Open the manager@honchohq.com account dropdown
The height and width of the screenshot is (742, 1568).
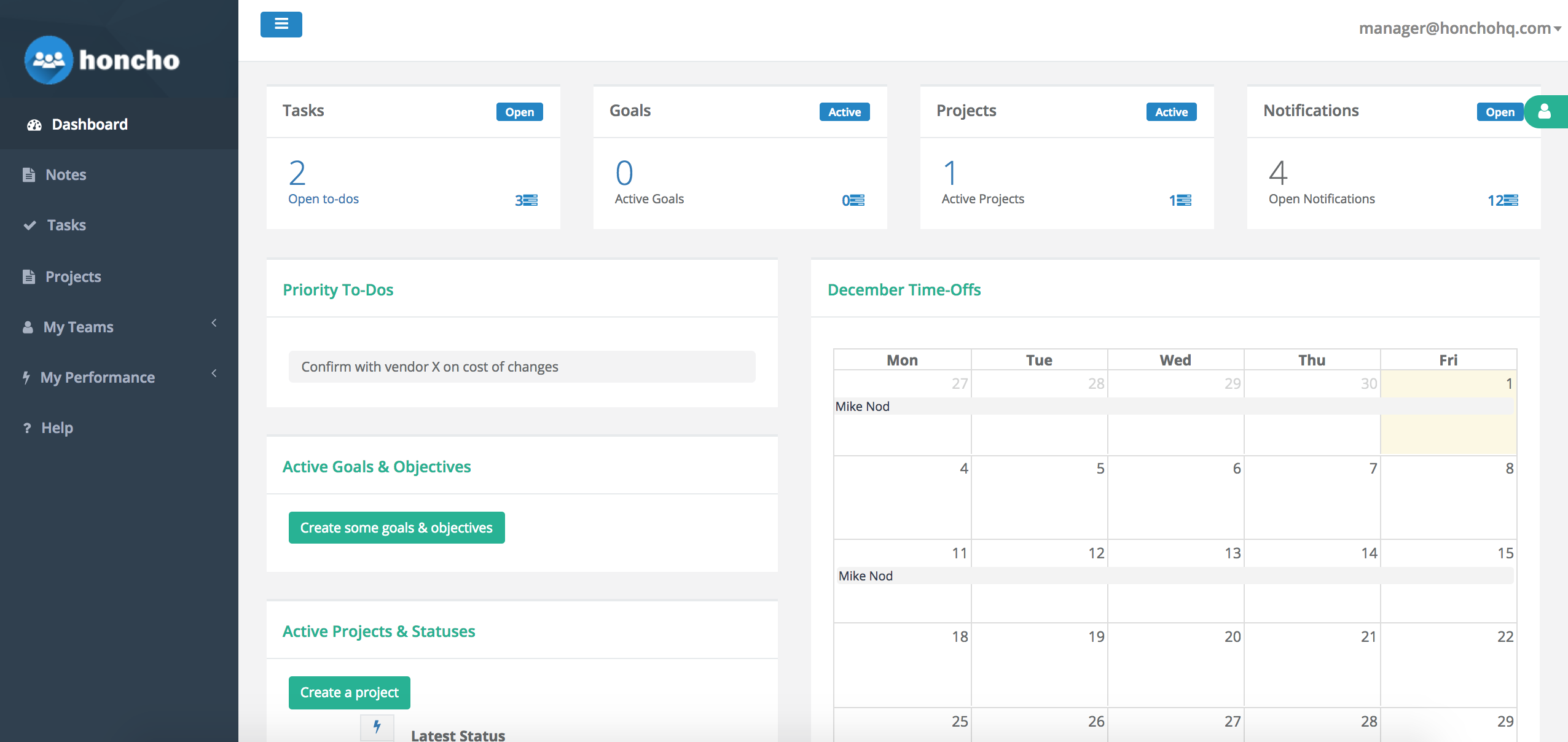(1459, 28)
